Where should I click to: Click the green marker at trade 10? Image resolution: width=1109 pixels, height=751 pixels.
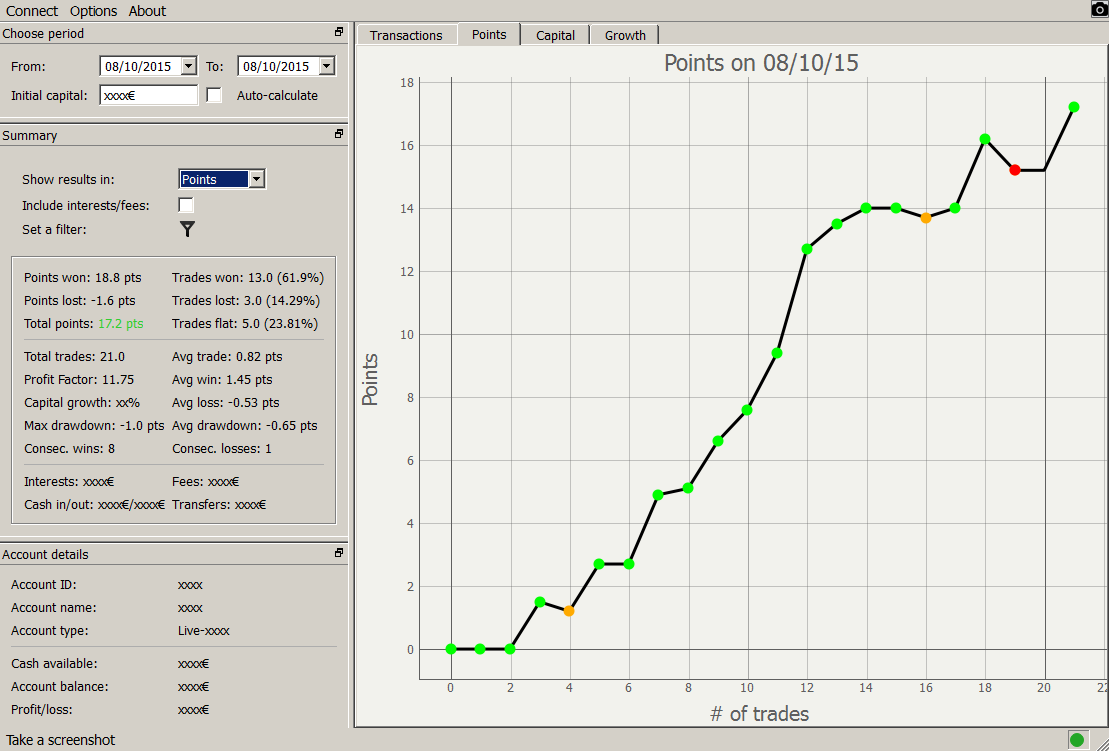click(747, 410)
